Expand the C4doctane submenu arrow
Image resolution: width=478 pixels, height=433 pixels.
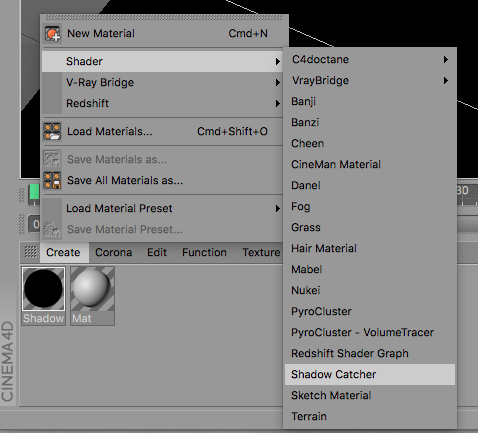click(446, 60)
